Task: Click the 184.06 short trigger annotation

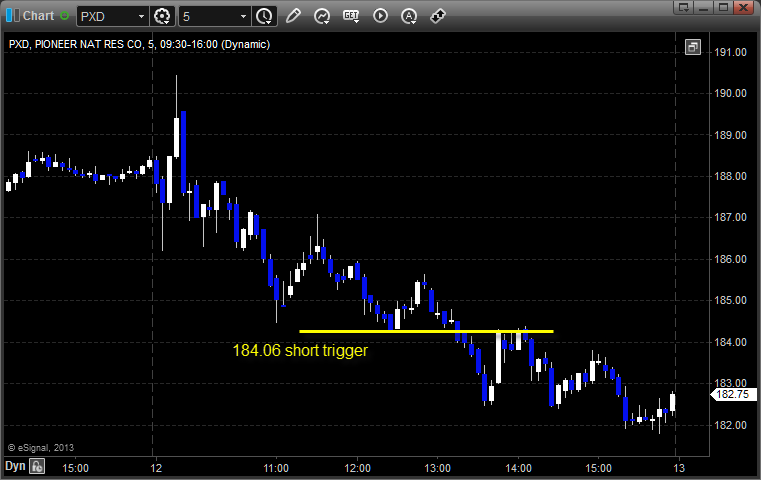Action: pos(300,350)
